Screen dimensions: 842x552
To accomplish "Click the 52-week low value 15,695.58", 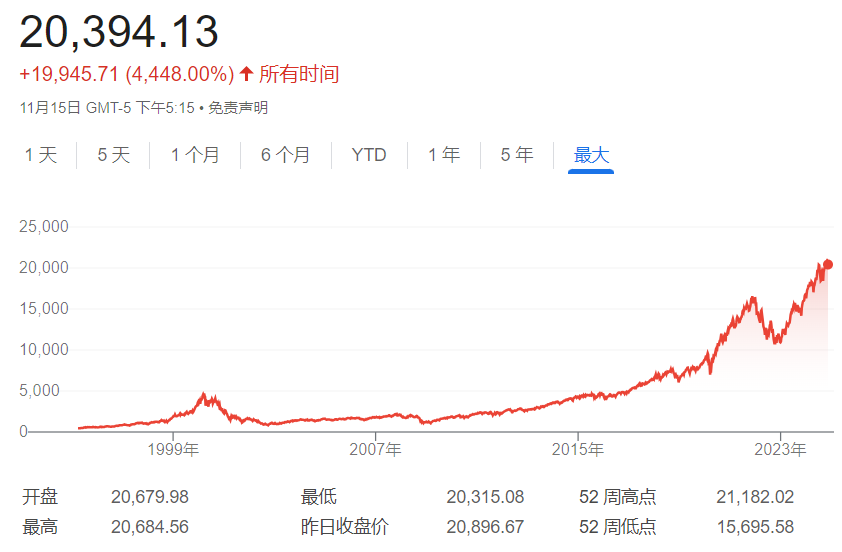I will [x=755, y=527].
